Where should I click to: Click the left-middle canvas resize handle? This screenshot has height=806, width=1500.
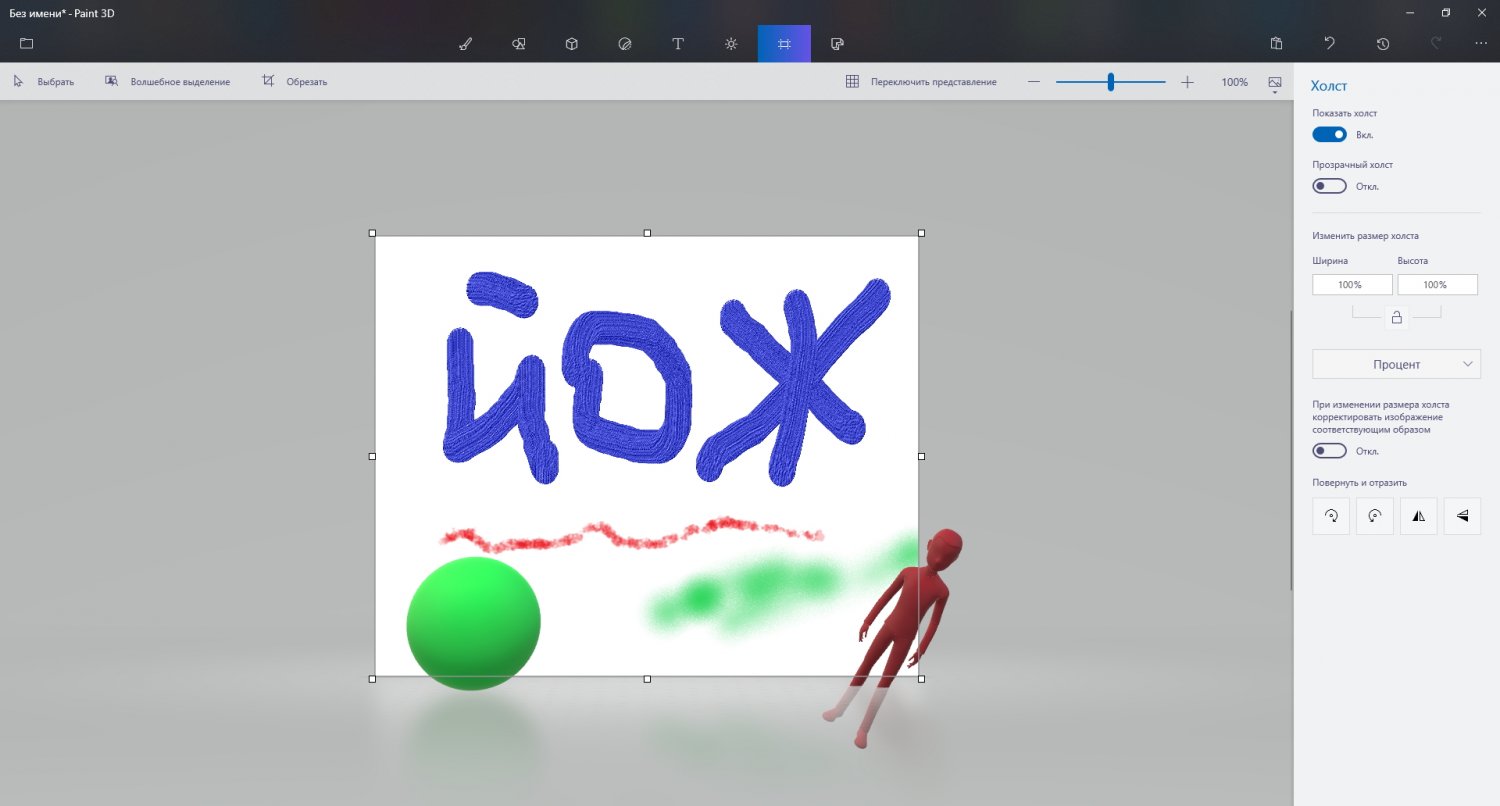(372, 456)
